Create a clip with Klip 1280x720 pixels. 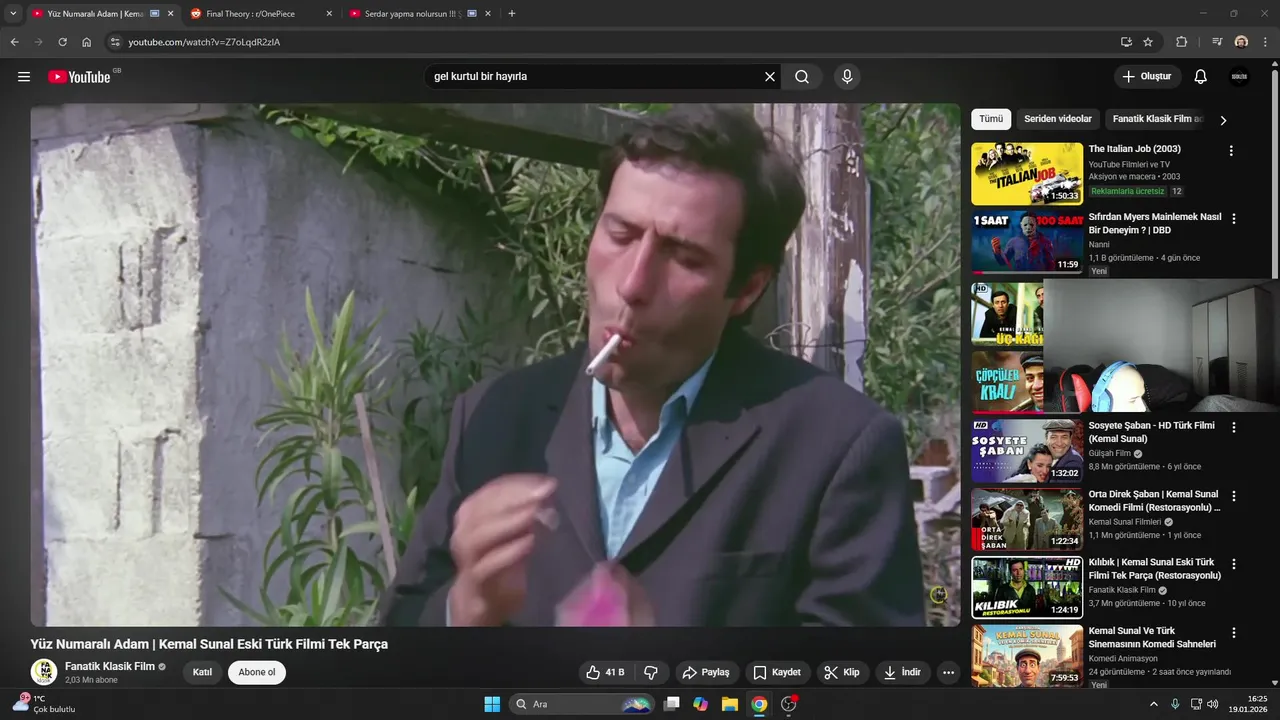(x=842, y=672)
